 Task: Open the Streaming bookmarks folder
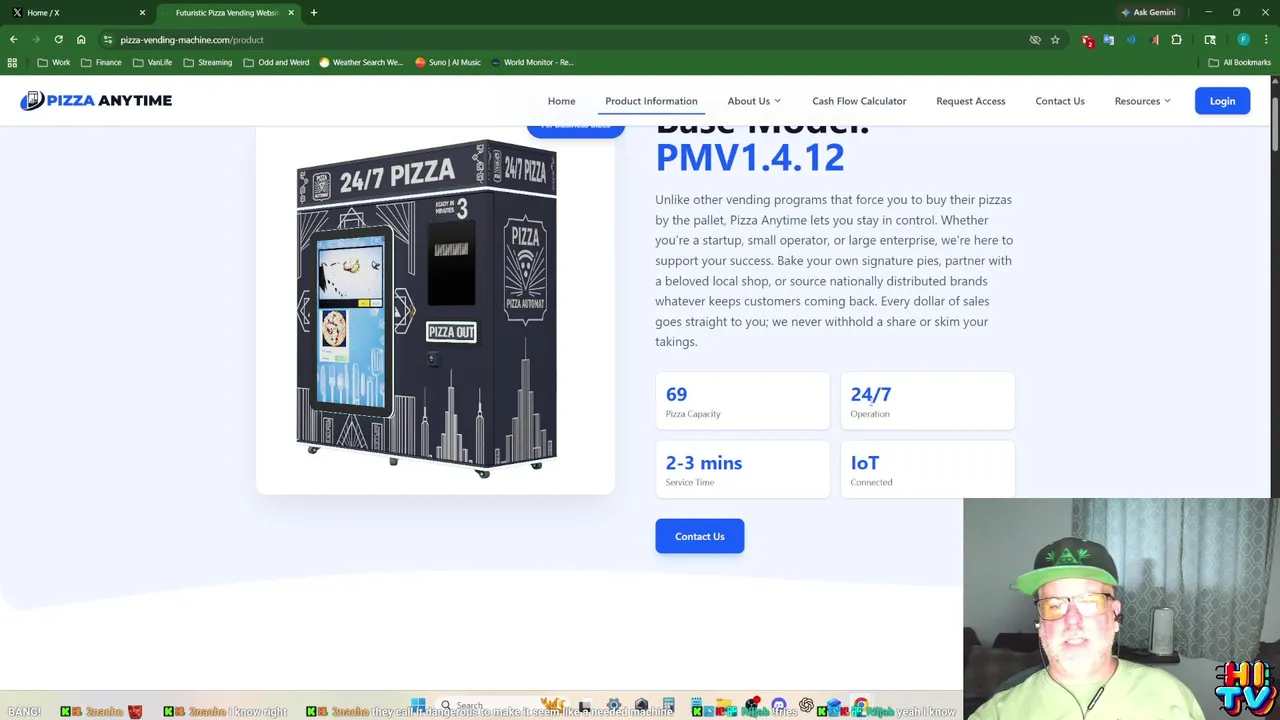tap(207, 62)
